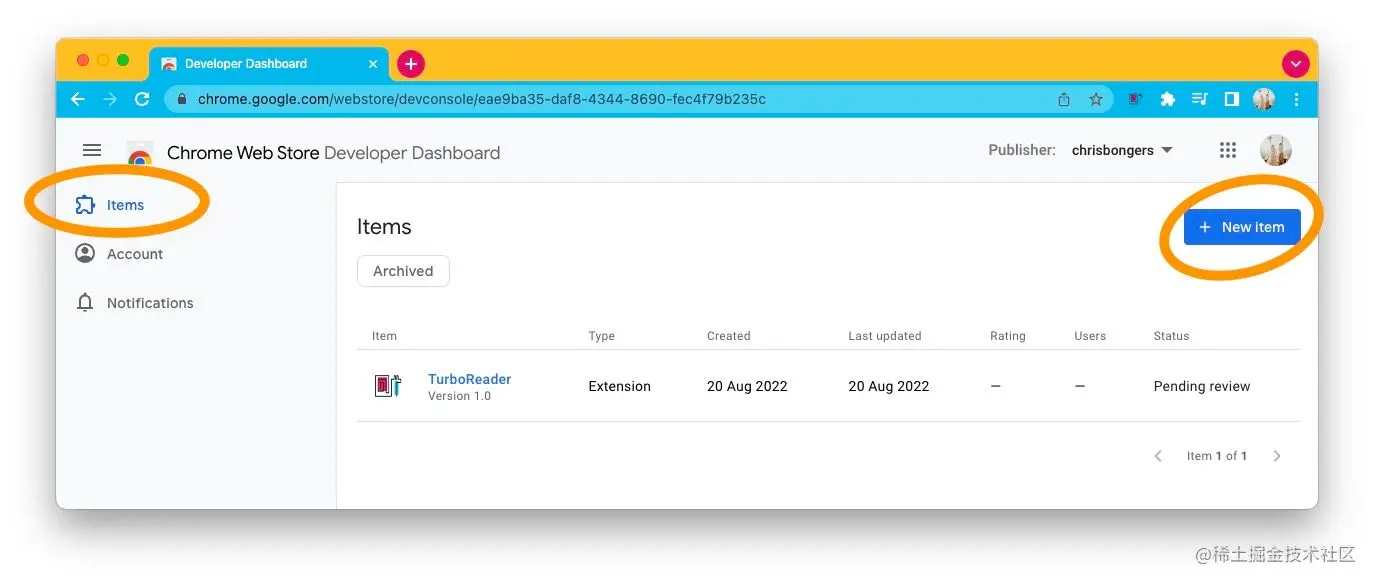Click the Chrome Web Store logo
This screenshot has height=583, width=1374.
coord(140,155)
